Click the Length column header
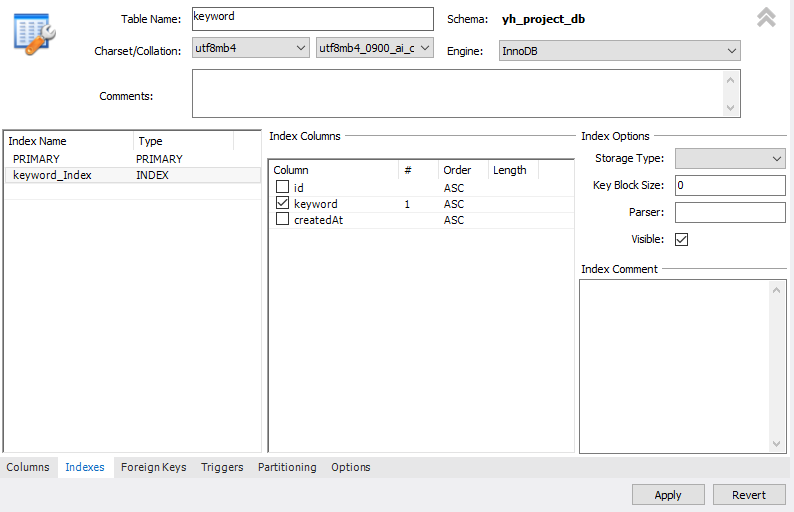 [513, 170]
